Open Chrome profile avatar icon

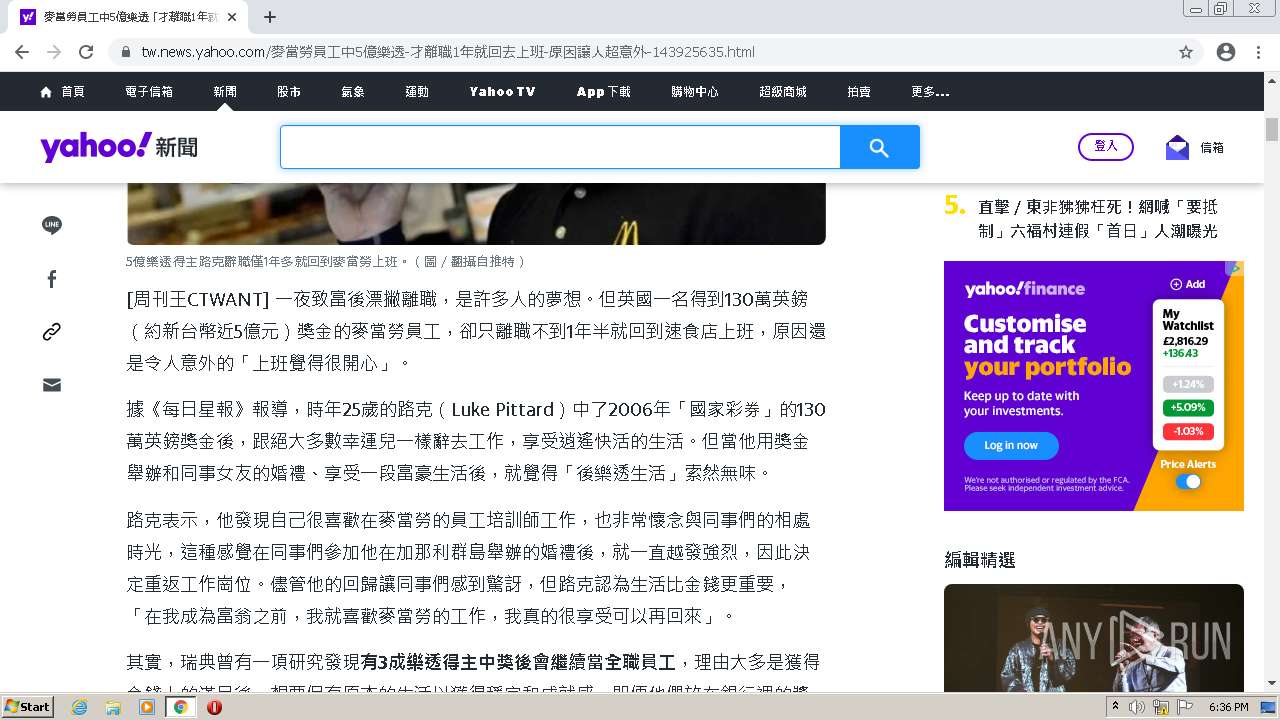(1226, 52)
